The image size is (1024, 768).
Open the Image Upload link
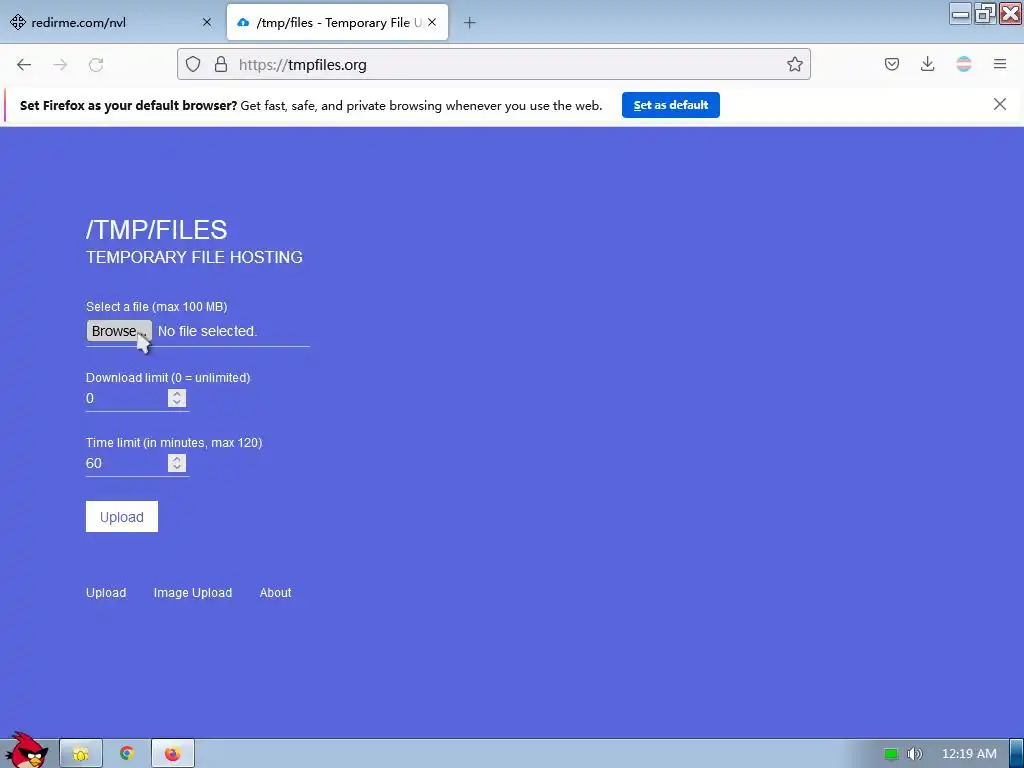[193, 593]
